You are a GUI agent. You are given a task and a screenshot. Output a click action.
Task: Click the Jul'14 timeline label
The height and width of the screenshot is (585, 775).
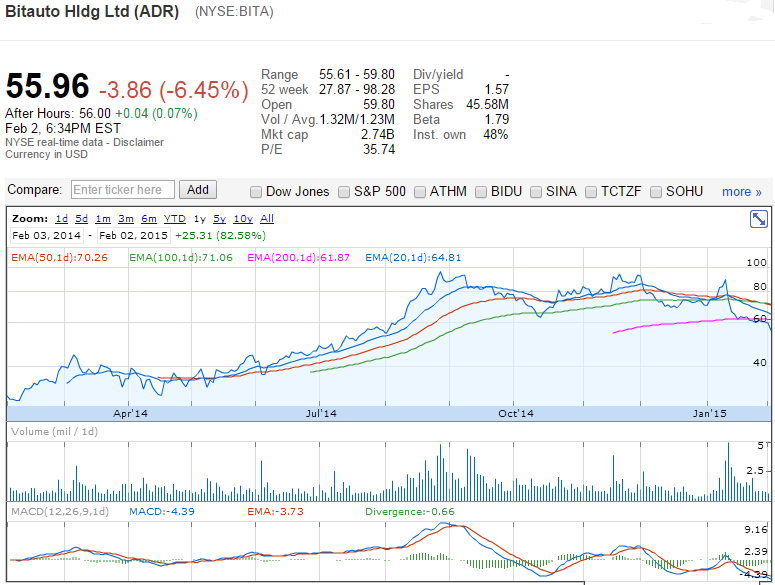point(321,414)
